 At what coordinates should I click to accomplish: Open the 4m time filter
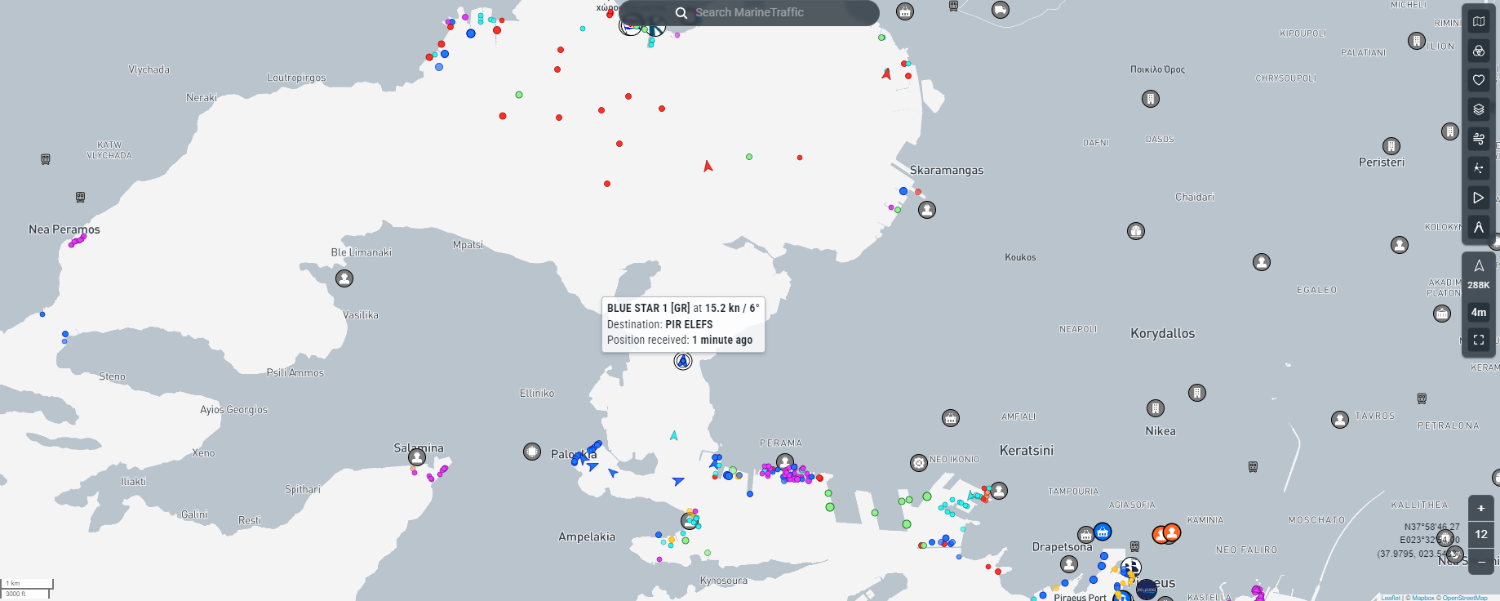[x=1479, y=313]
